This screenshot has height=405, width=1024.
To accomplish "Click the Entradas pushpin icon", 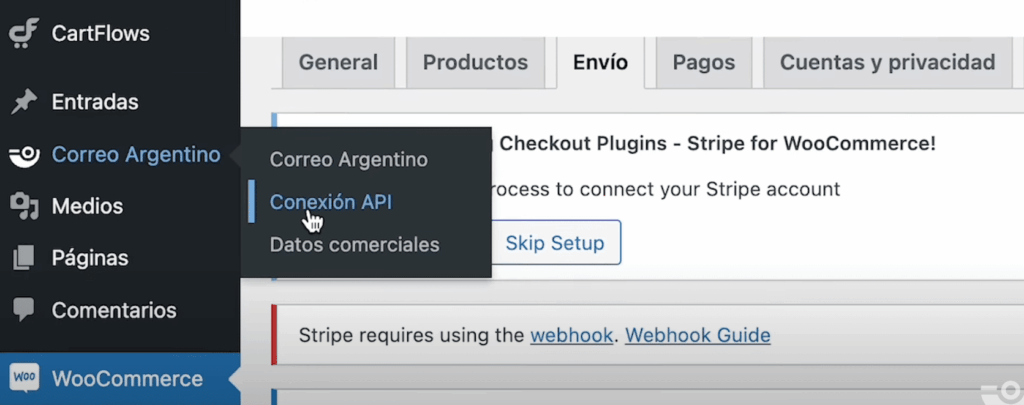I will tap(24, 103).
